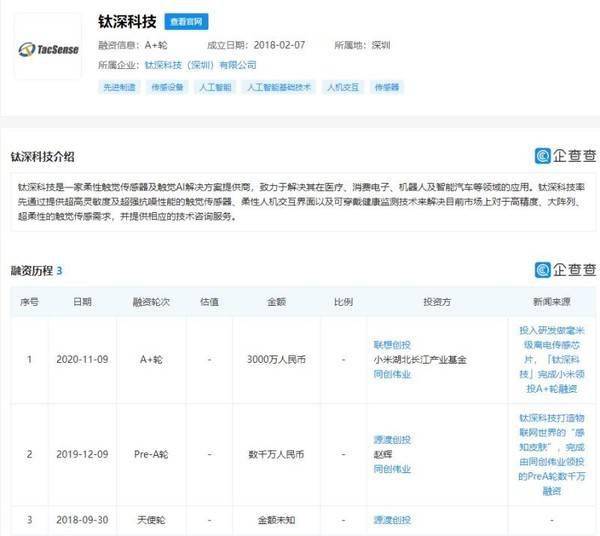Click the 比例 column header
Image resolution: width=600 pixels, height=536 pixels.
pos(343,301)
